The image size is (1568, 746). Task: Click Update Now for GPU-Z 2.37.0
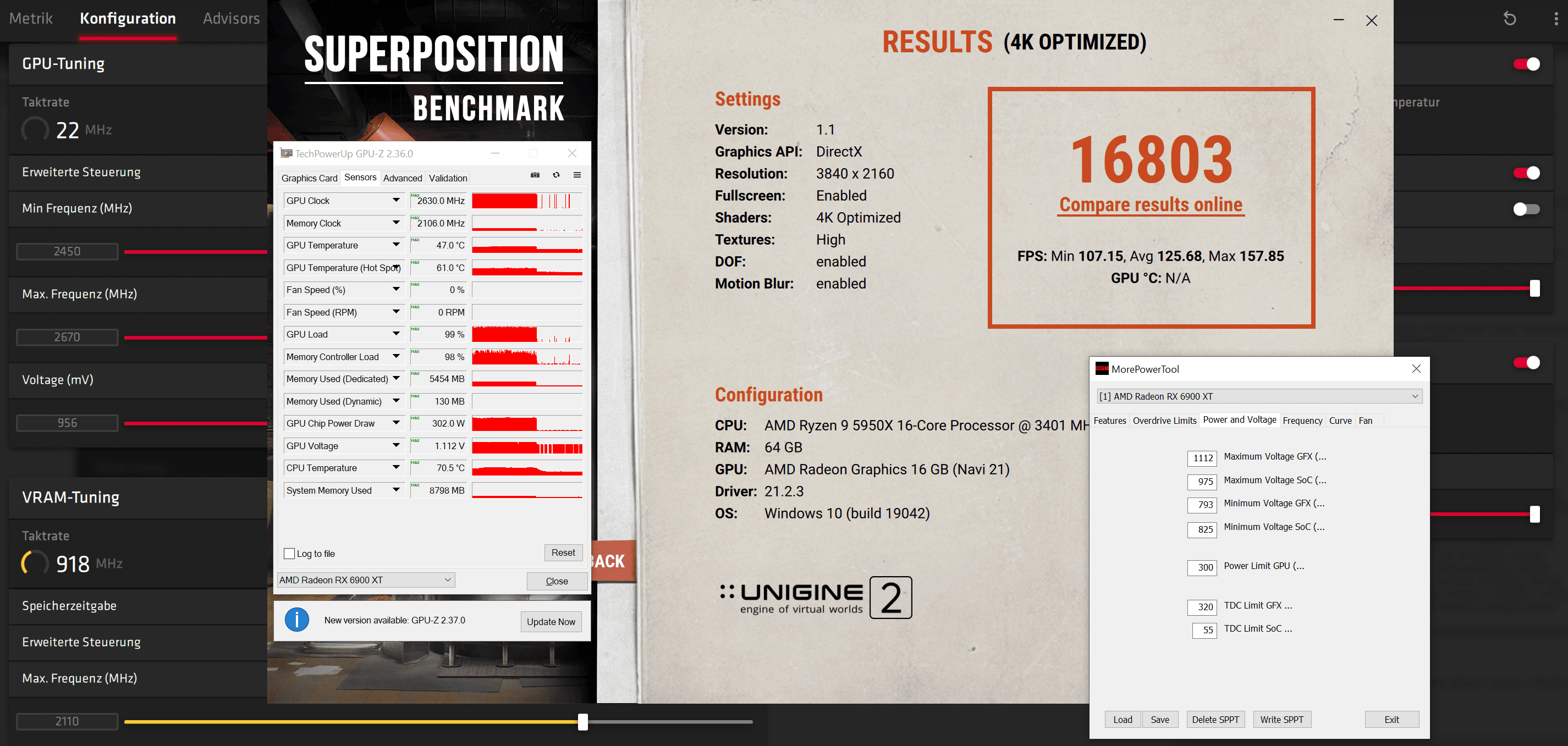tap(551, 620)
